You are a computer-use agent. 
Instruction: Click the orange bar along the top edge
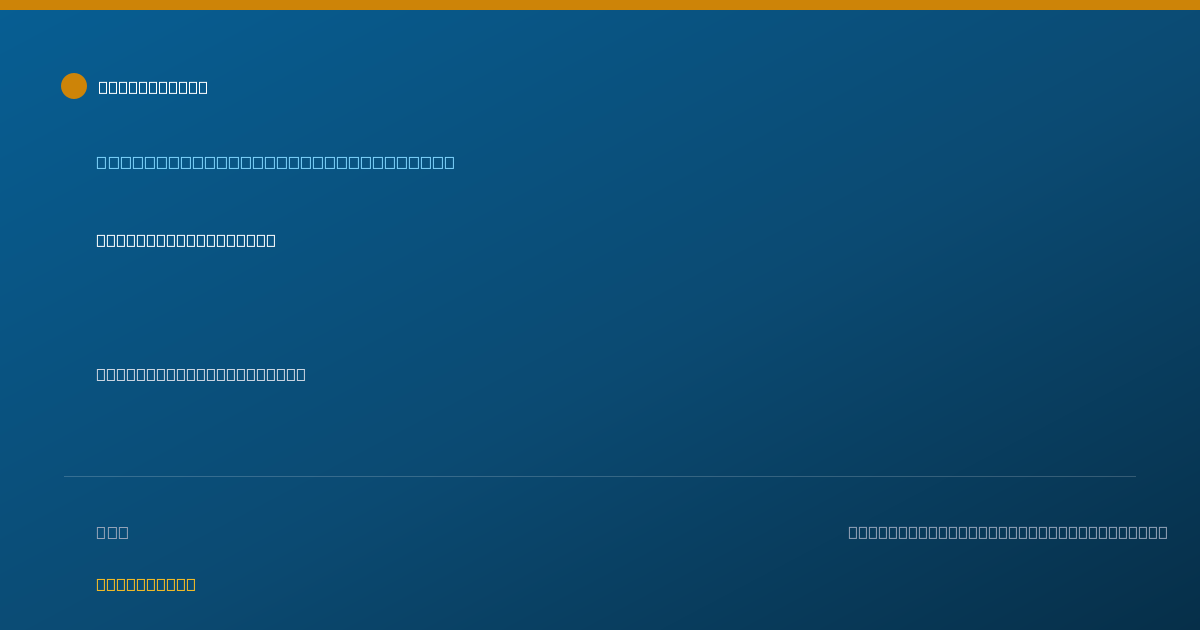point(600,5)
